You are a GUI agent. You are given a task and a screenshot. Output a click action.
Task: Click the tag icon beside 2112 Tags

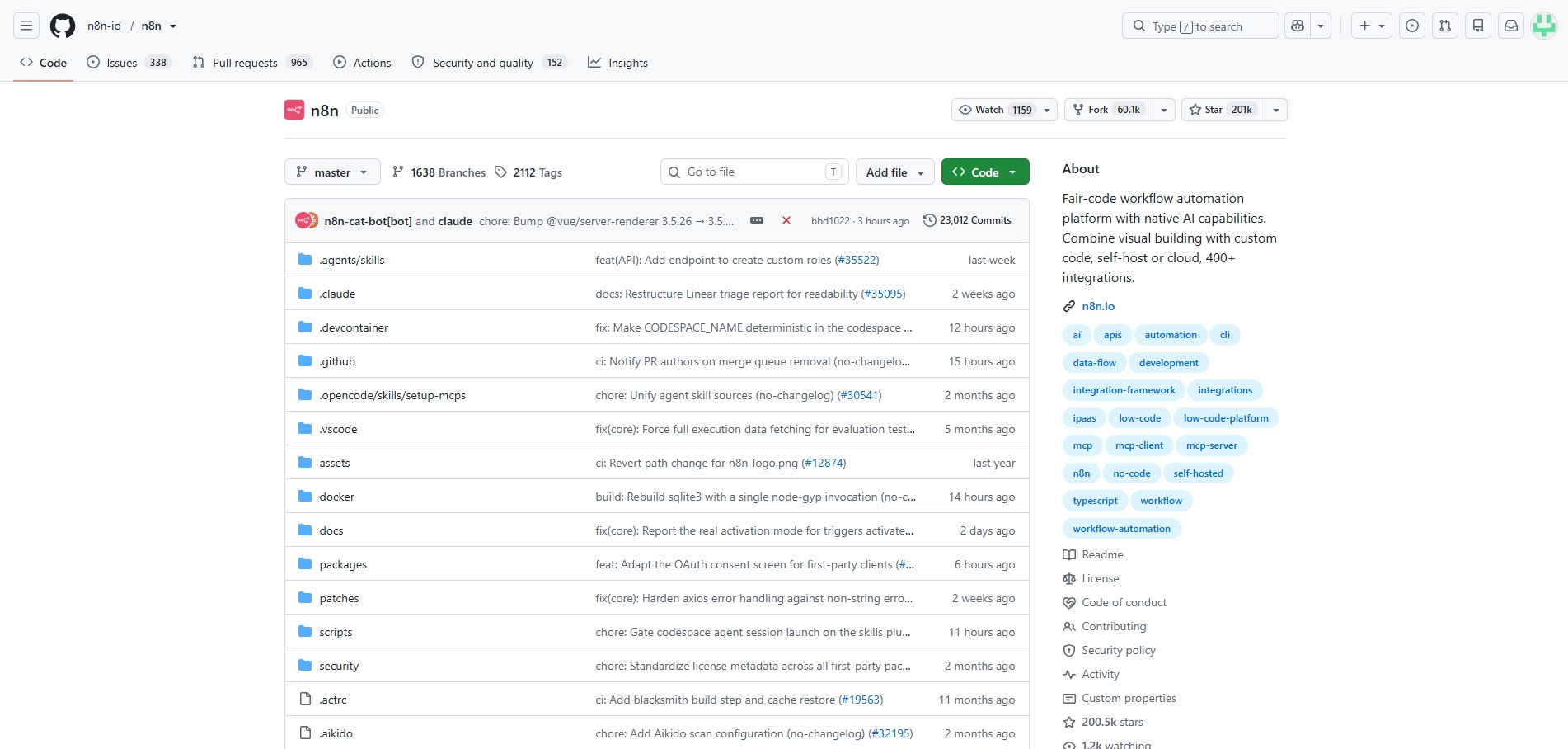[x=500, y=172]
